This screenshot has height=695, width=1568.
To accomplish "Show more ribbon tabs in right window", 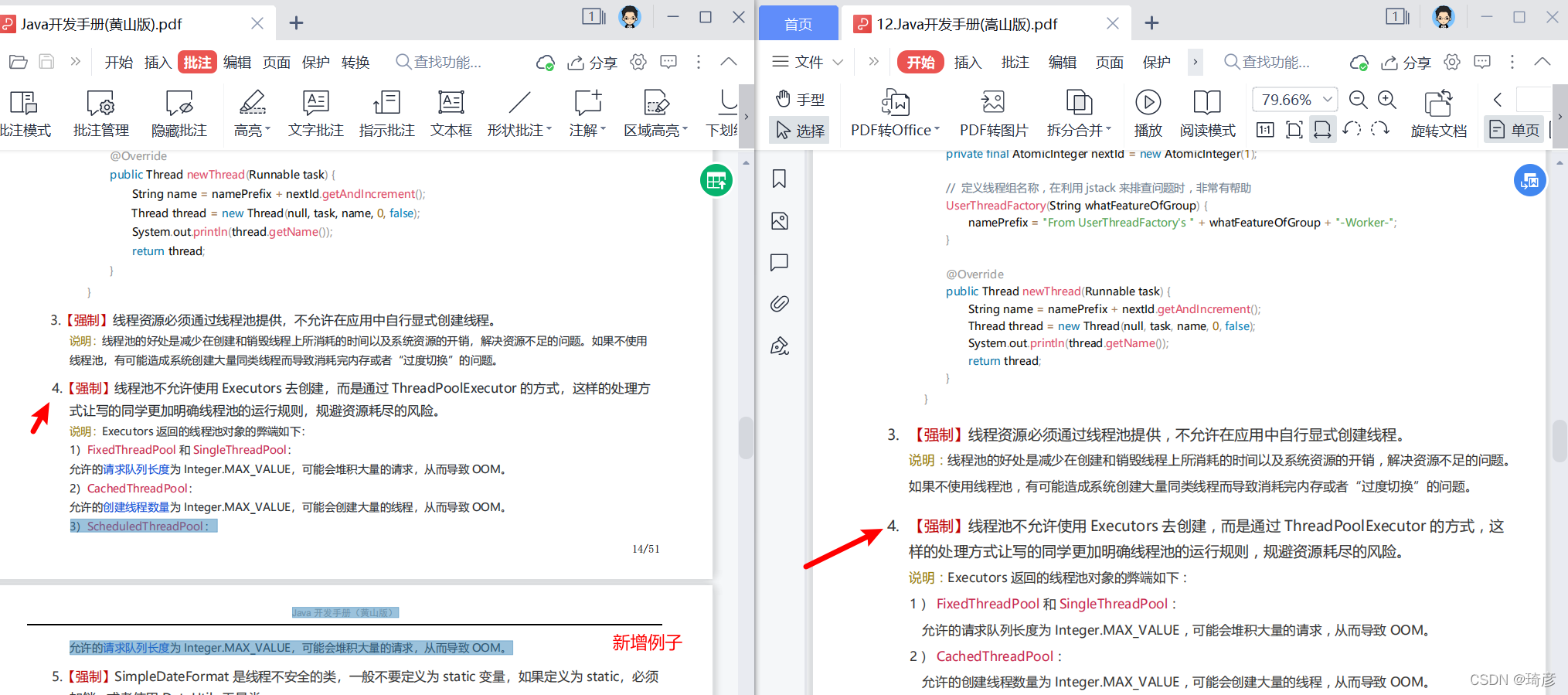I will tap(1195, 62).
